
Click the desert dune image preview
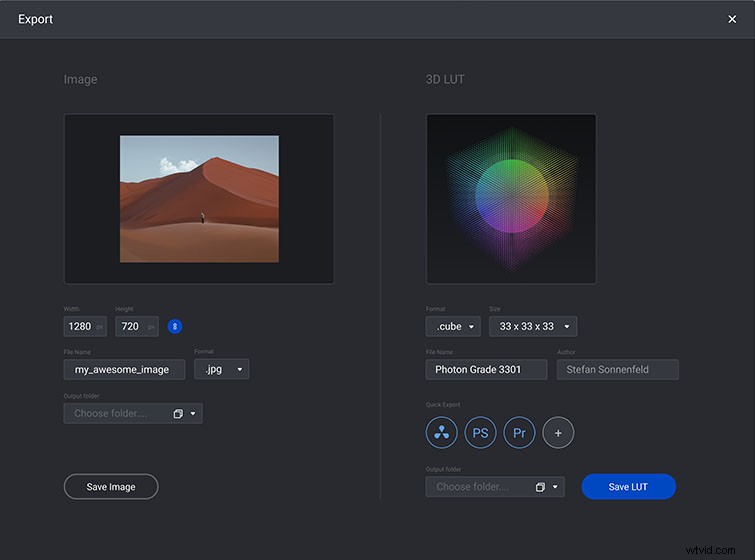point(199,199)
